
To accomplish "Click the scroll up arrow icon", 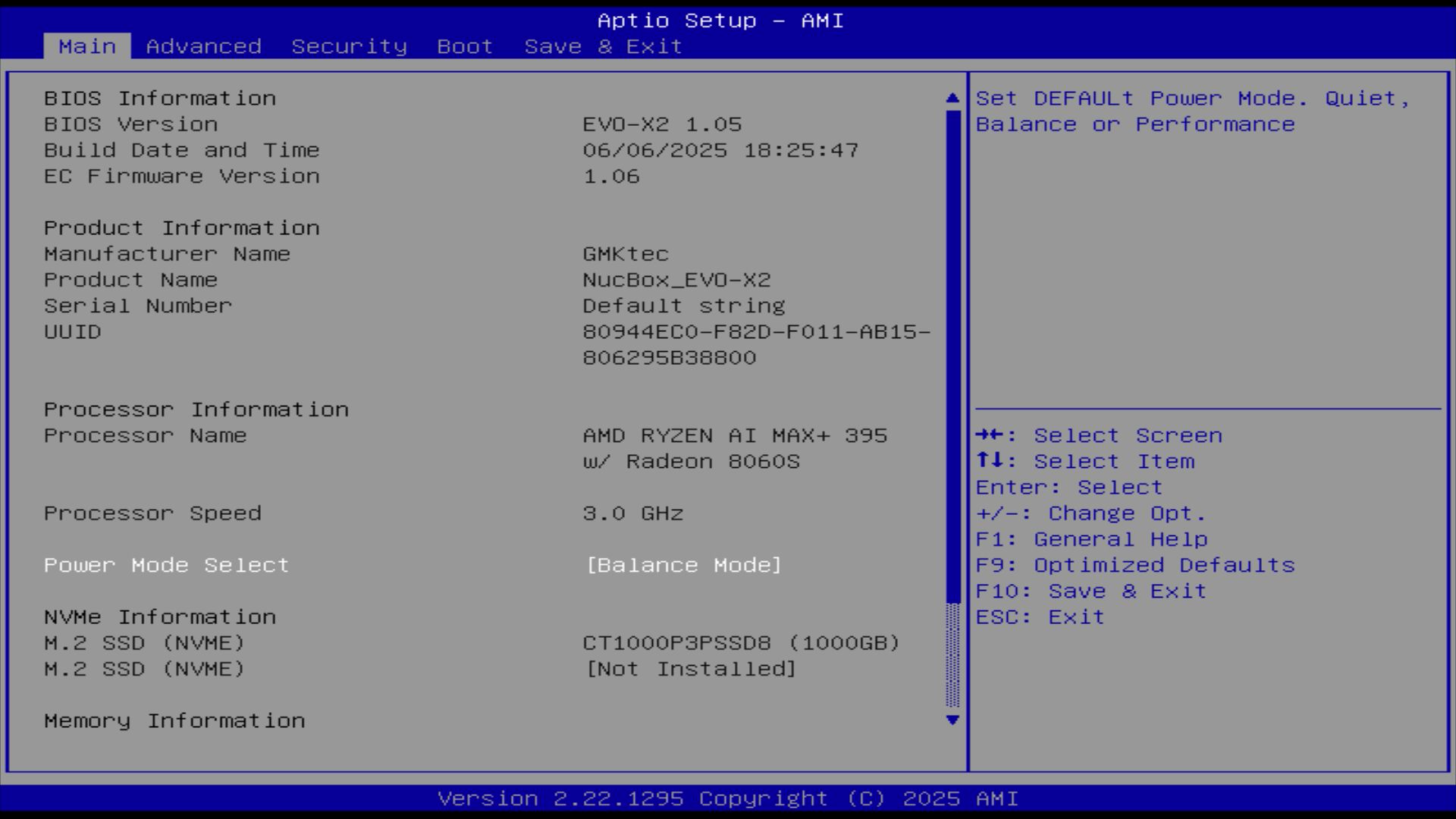I will click(x=952, y=99).
